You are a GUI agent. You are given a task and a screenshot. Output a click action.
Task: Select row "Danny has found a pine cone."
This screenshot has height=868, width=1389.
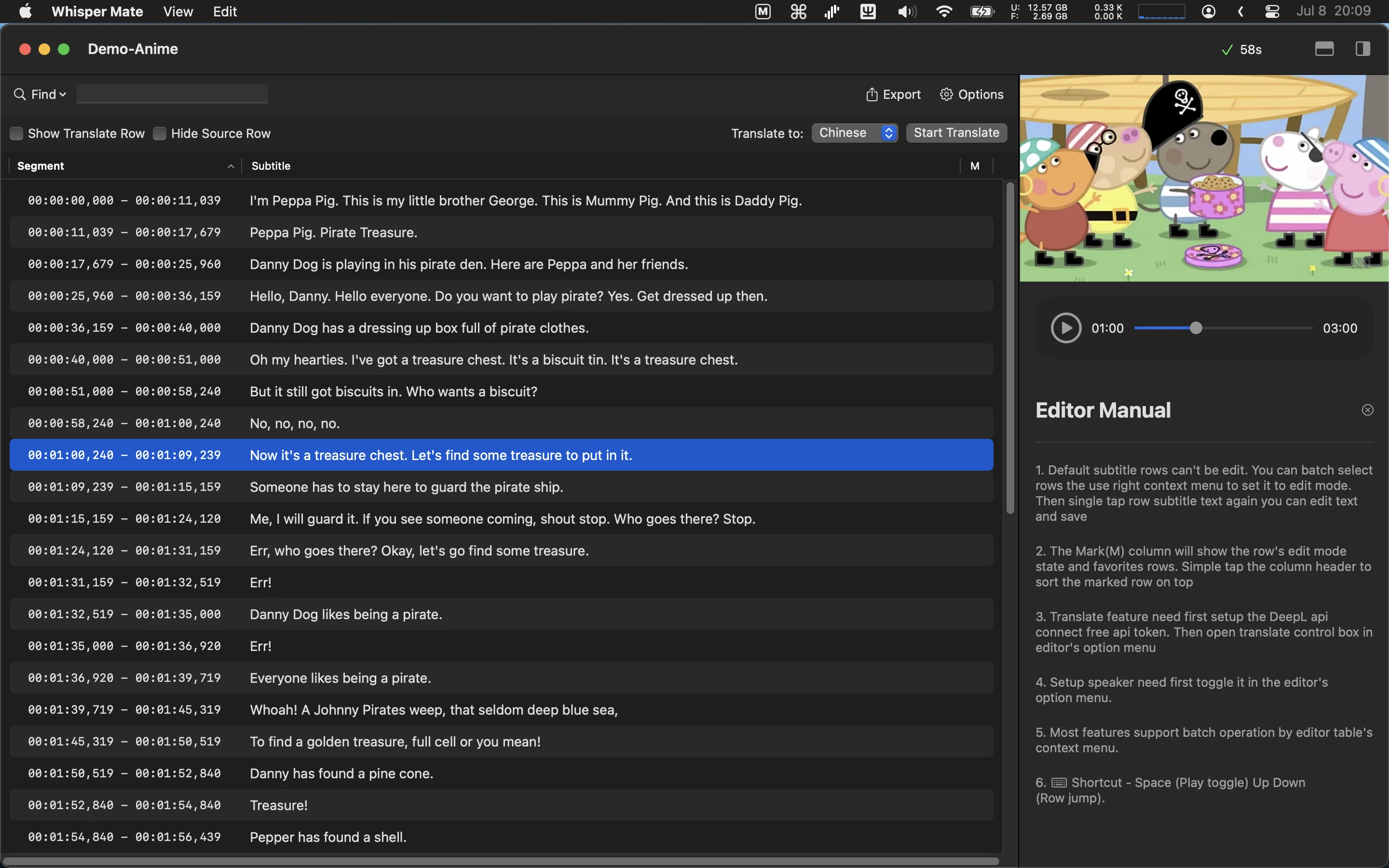pos(501,773)
